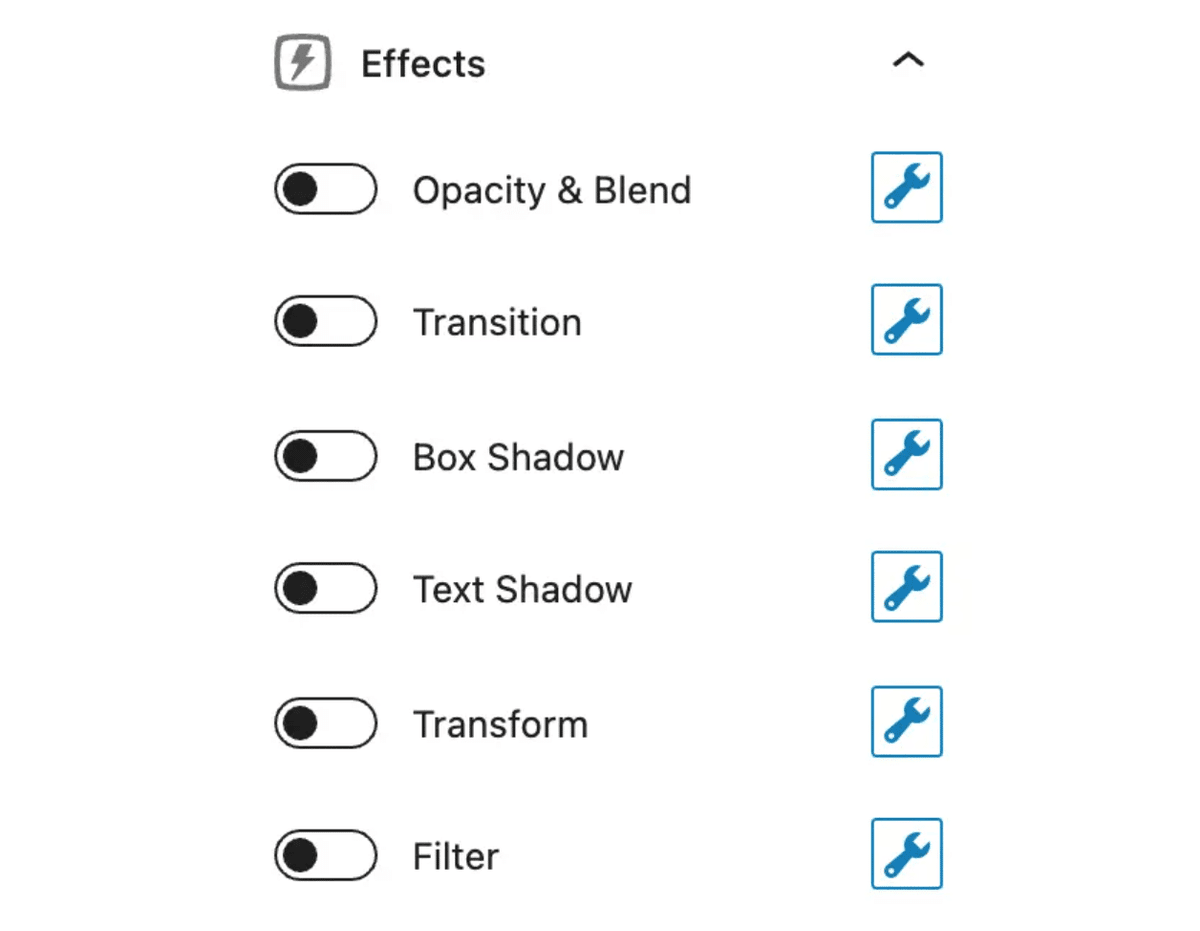Open Transform settings via wrench icon

(906, 722)
